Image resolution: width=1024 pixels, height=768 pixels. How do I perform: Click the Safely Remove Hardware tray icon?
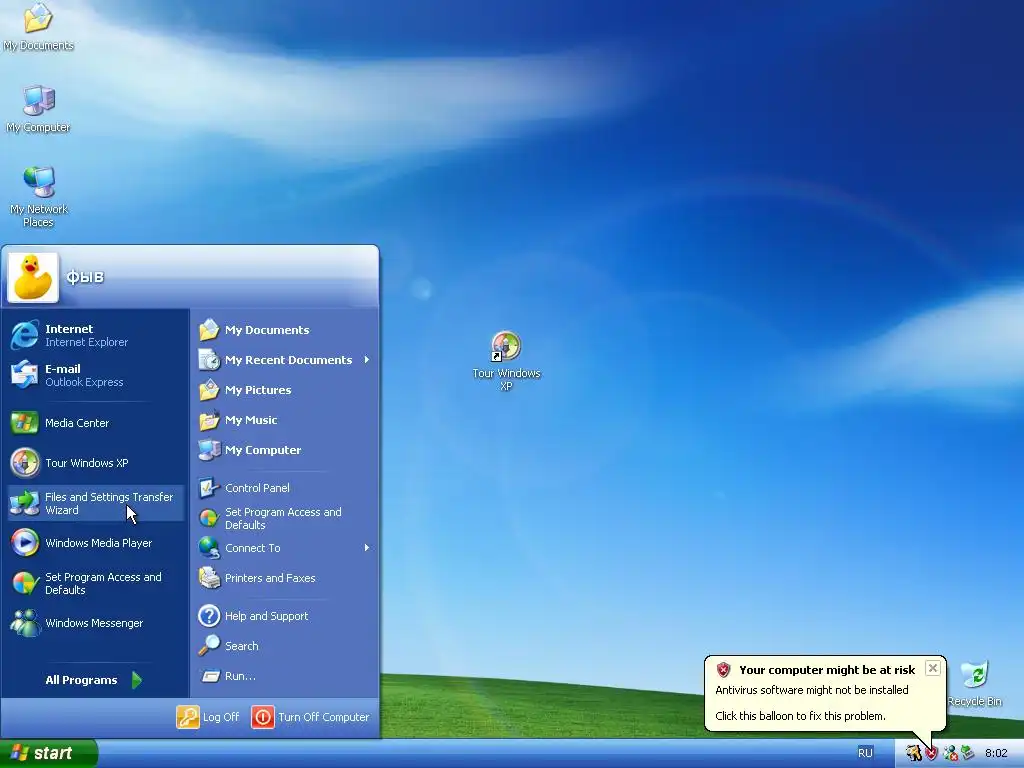967,753
